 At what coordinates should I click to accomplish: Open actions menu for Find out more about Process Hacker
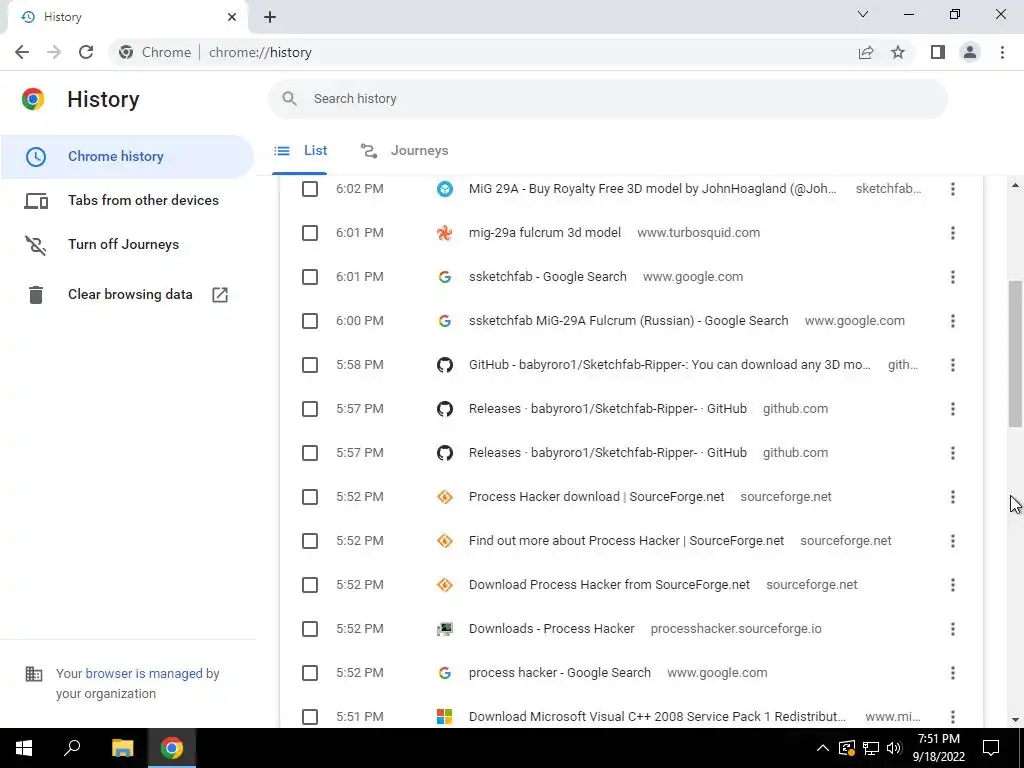tap(952, 541)
